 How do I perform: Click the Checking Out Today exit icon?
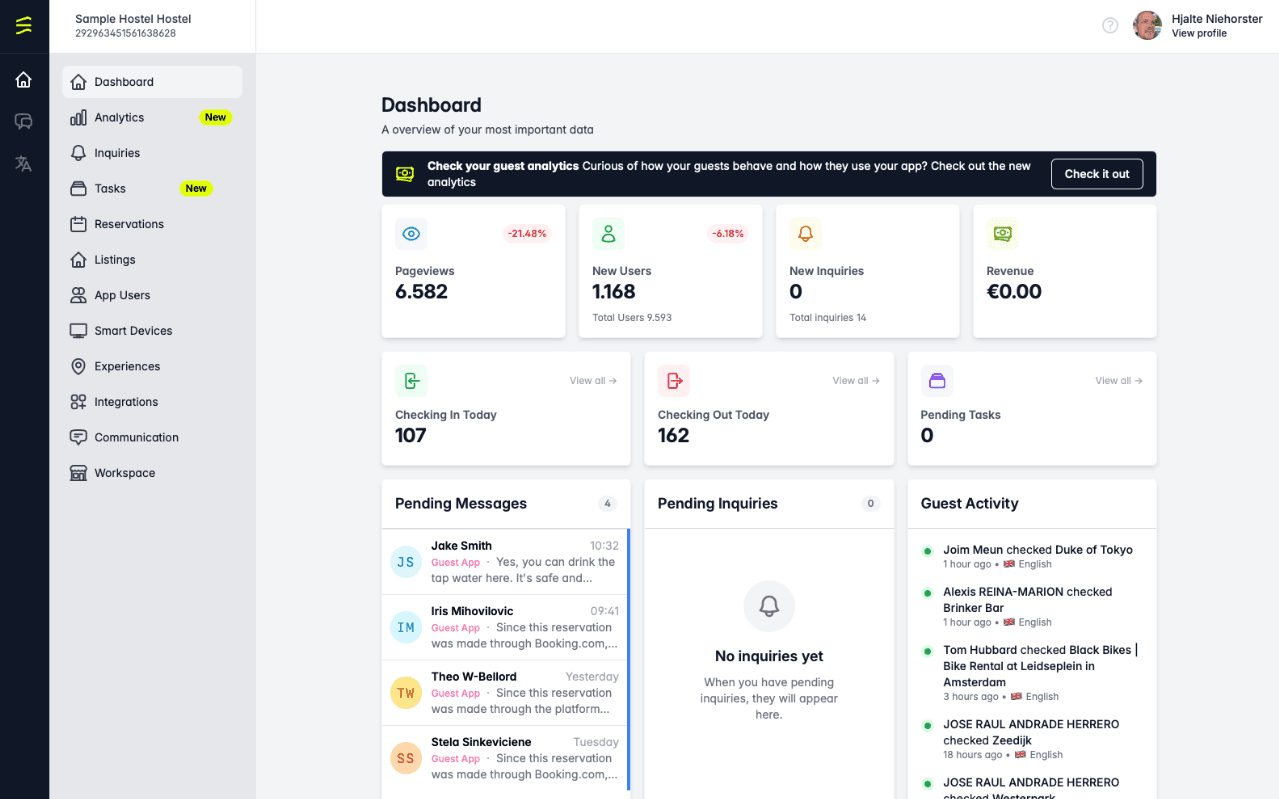click(674, 381)
